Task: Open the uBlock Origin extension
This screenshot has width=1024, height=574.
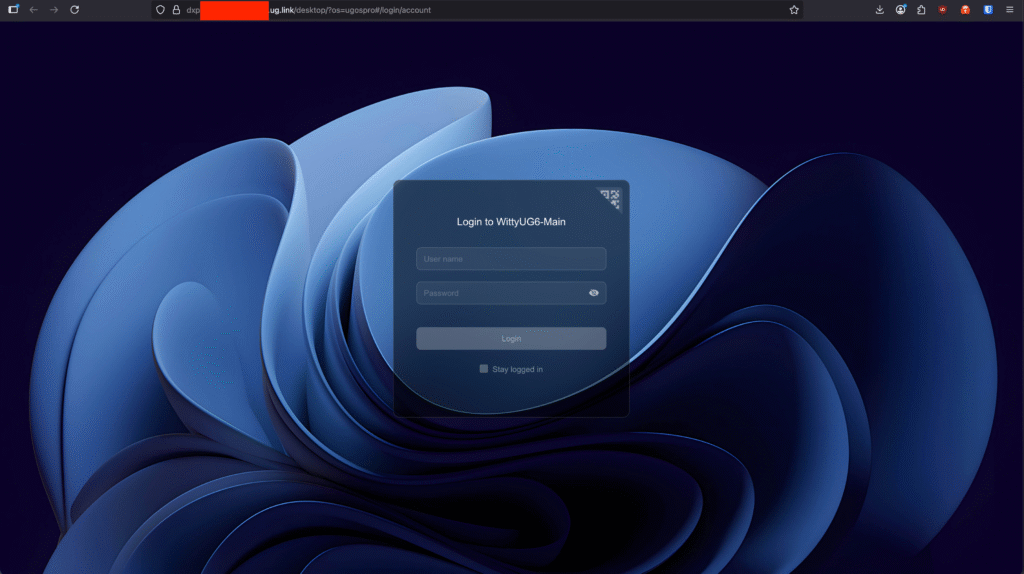Action: pyautogui.click(x=943, y=10)
